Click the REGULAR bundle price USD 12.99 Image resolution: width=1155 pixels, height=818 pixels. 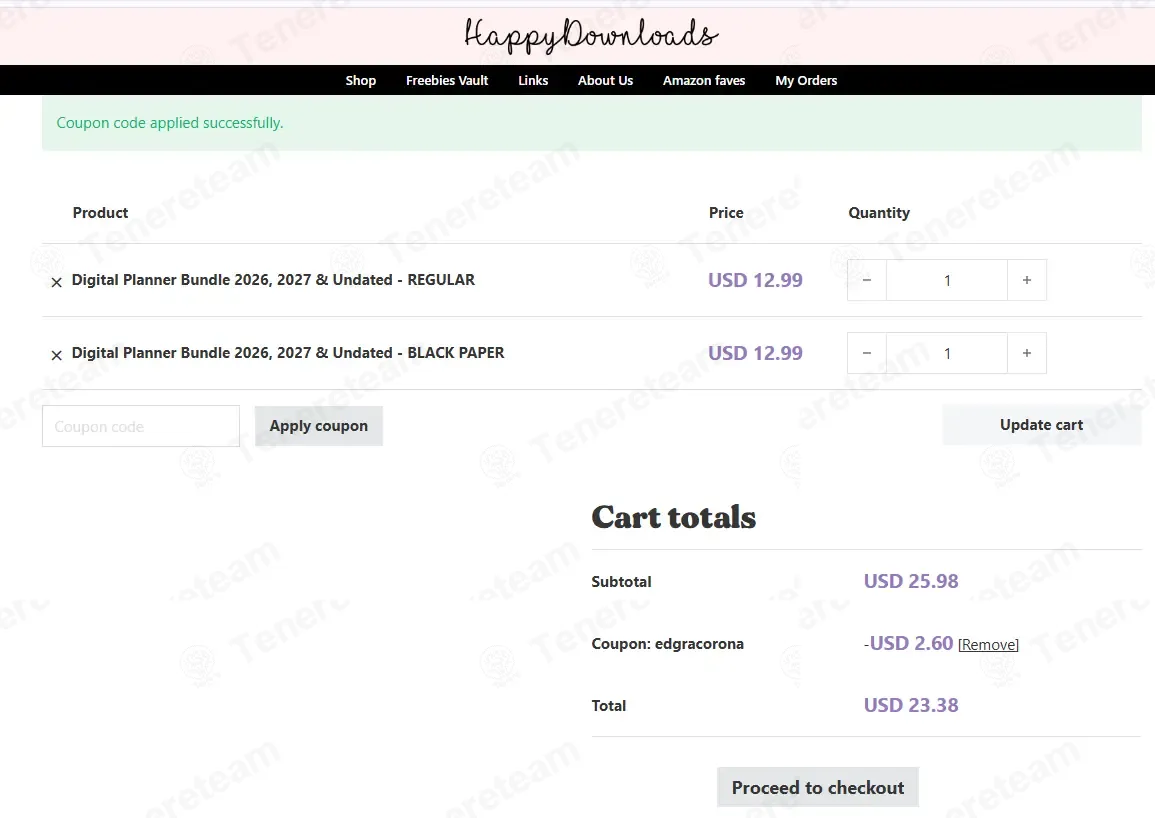[x=756, y=280]
